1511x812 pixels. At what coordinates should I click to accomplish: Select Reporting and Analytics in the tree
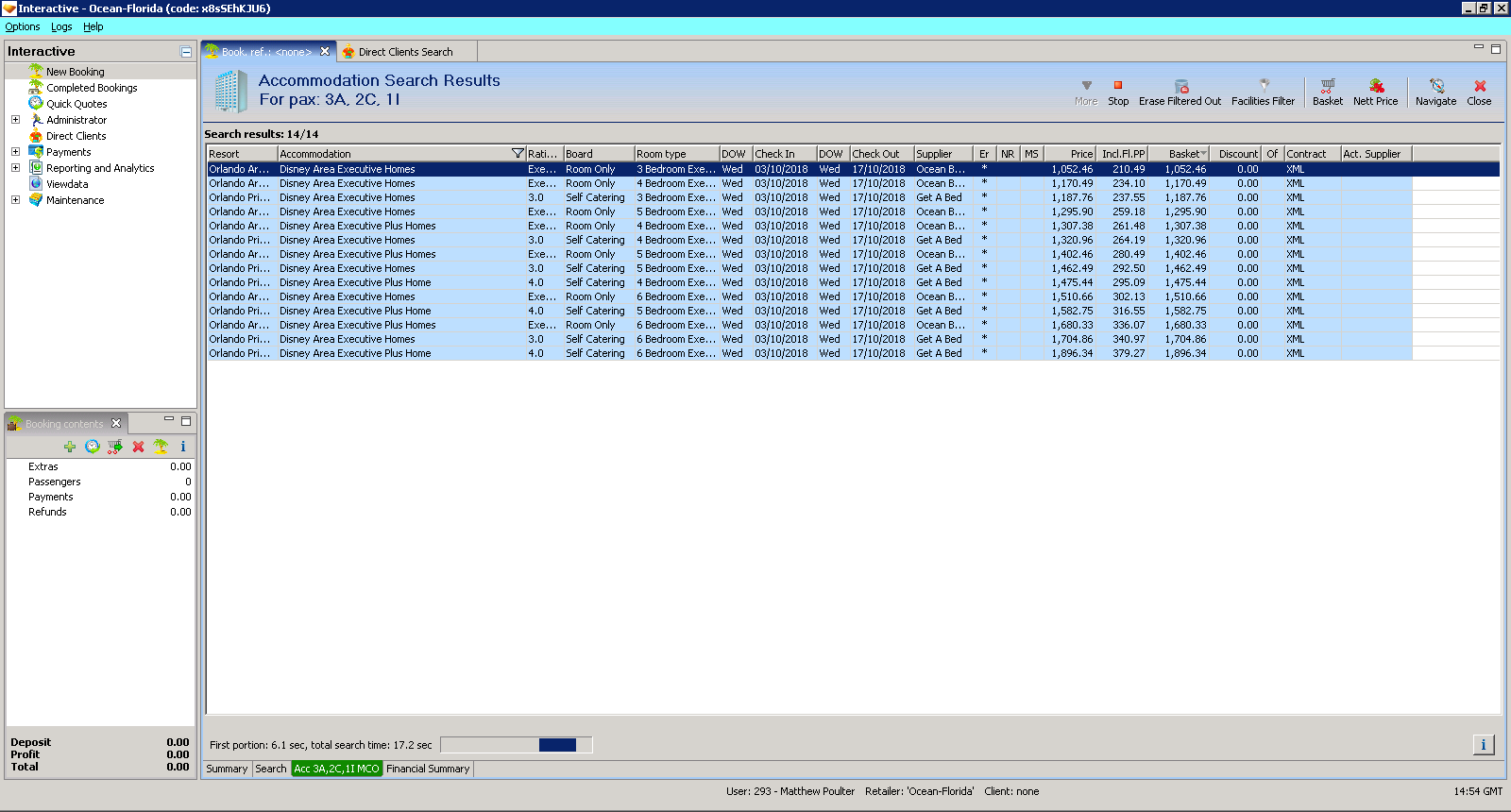100,168
